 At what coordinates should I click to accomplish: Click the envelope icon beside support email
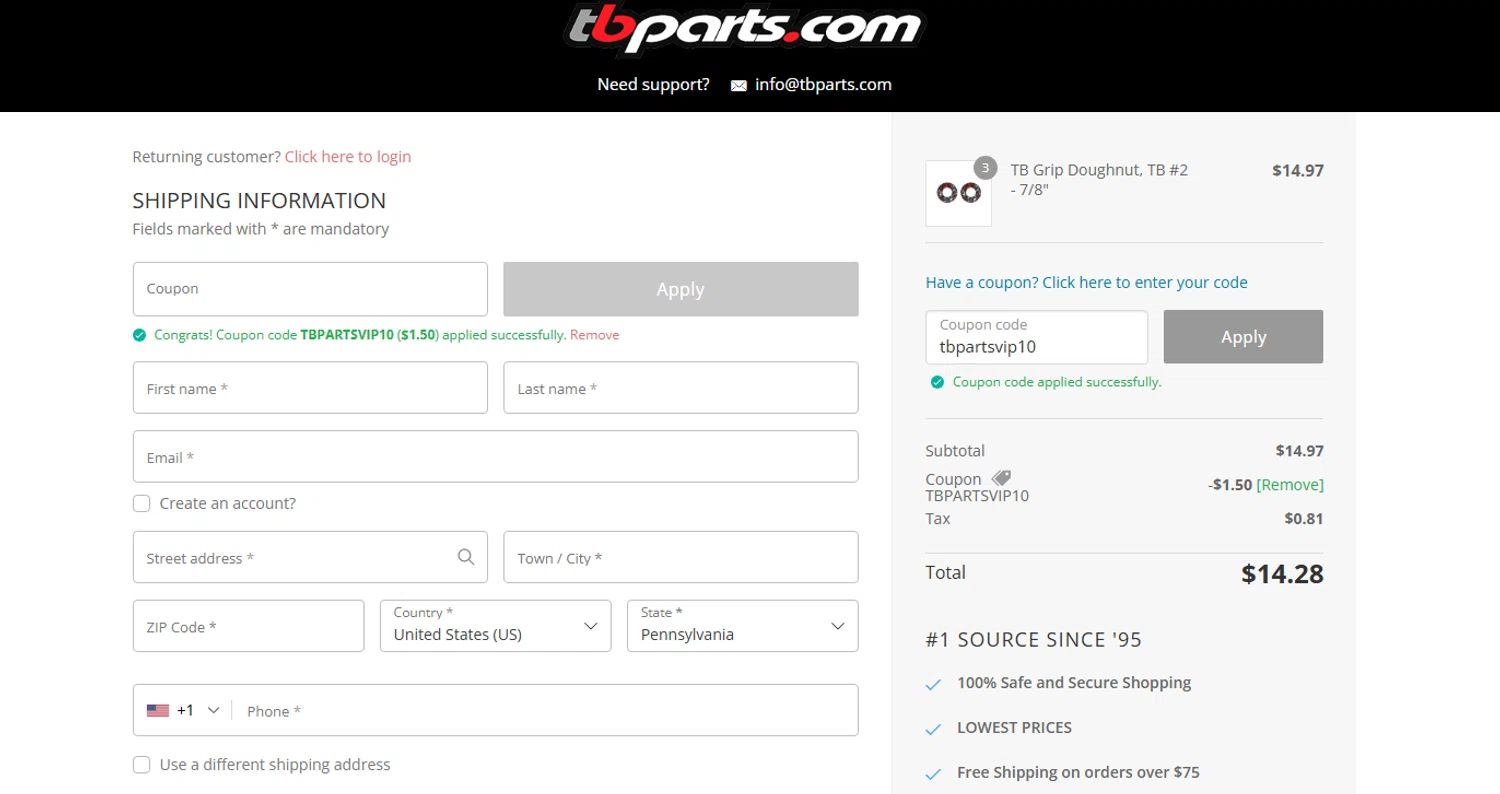pos(738,86)
